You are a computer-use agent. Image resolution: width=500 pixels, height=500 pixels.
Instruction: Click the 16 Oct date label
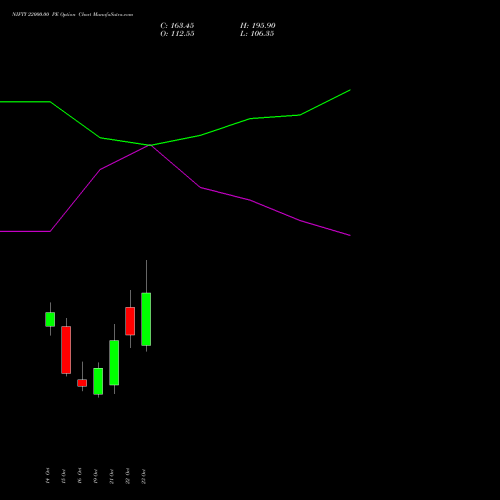click(80, 476)
